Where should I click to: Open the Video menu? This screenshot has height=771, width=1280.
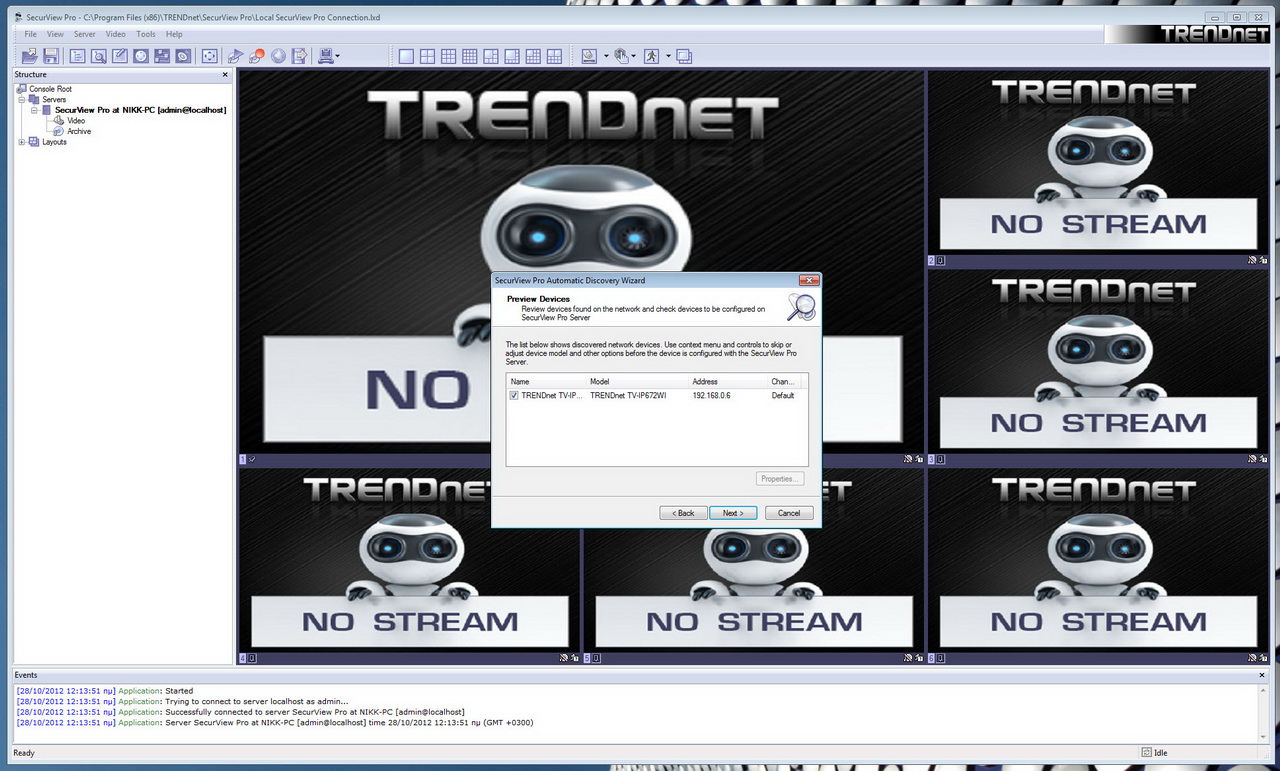click(116, 34)
